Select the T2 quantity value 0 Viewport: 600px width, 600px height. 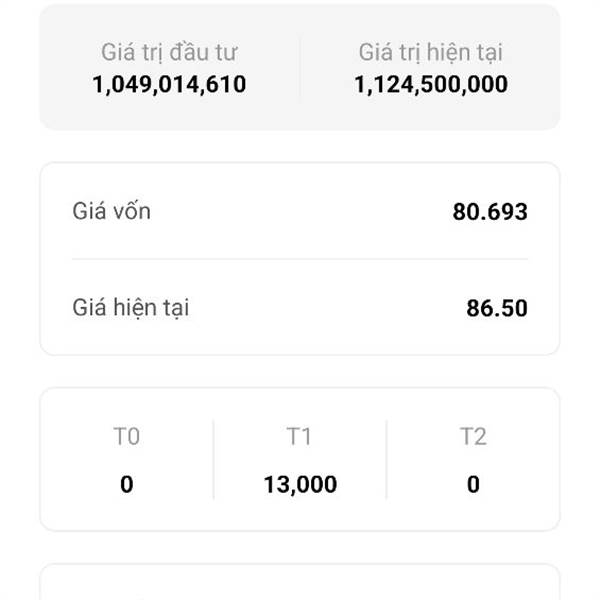[x=473, y=485]
